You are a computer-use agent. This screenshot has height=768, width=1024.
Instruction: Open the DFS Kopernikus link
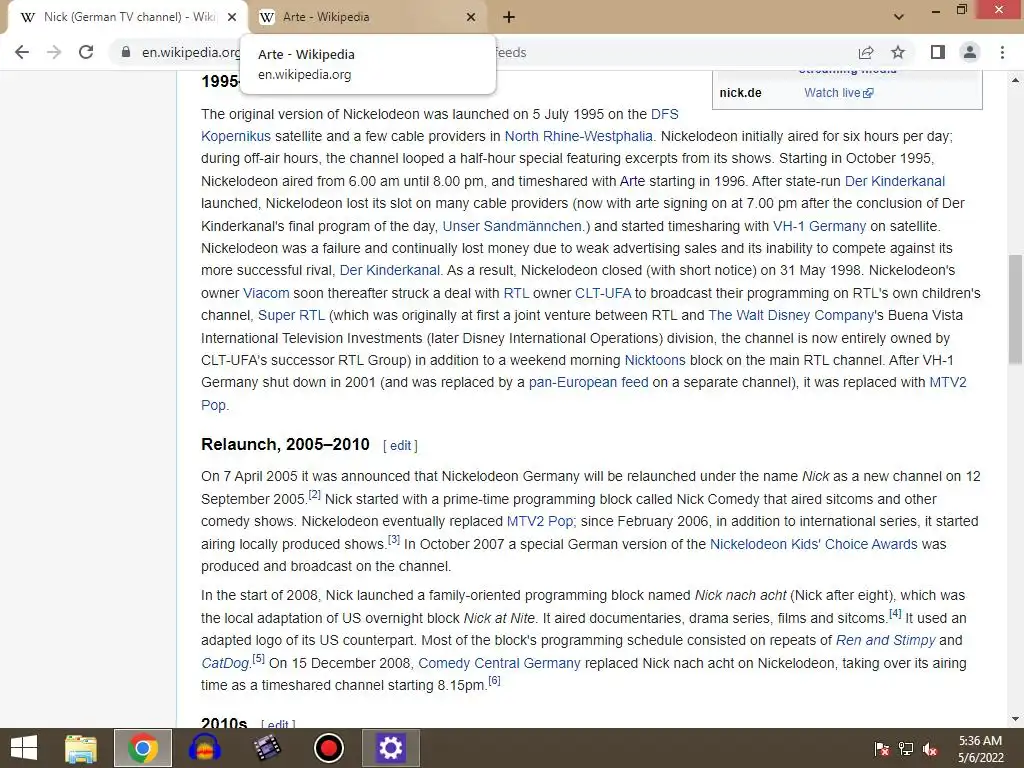(236, 136)
